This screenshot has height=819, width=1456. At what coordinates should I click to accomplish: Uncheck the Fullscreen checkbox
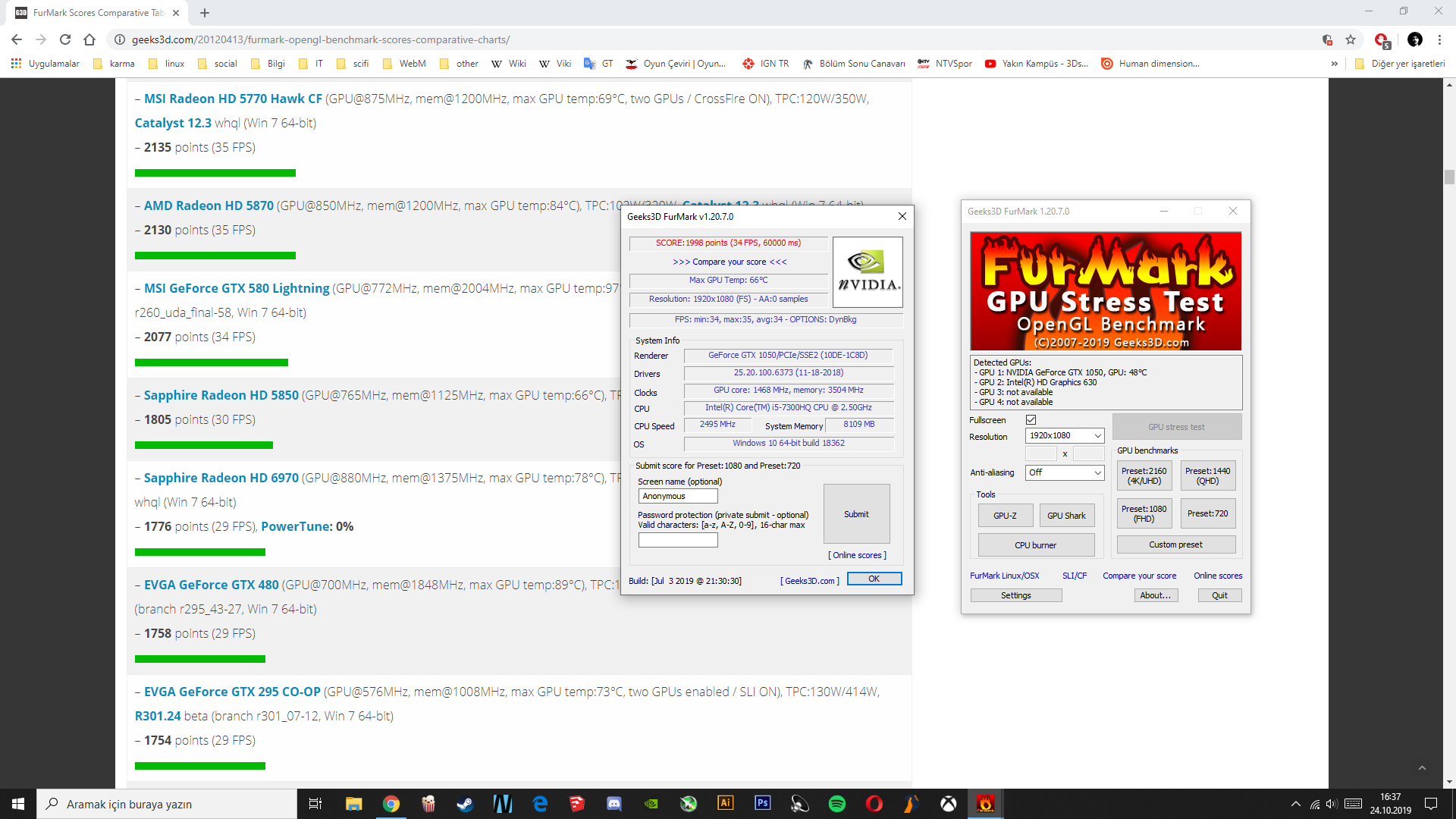click(x=1031, y=420)
